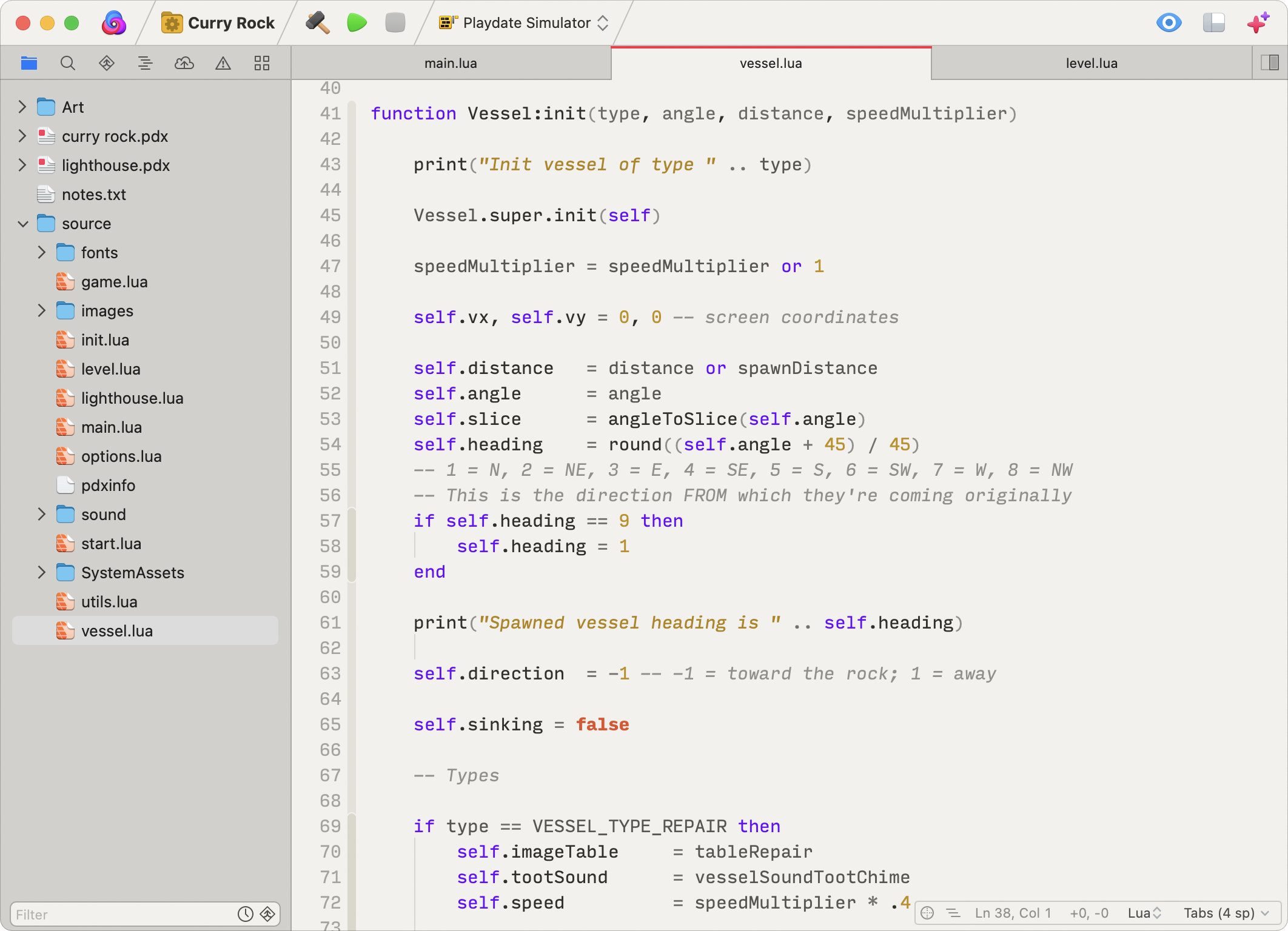Switch to the level.lua tab
Screen dimensions: 1288x931
[x=1091, y=63]
